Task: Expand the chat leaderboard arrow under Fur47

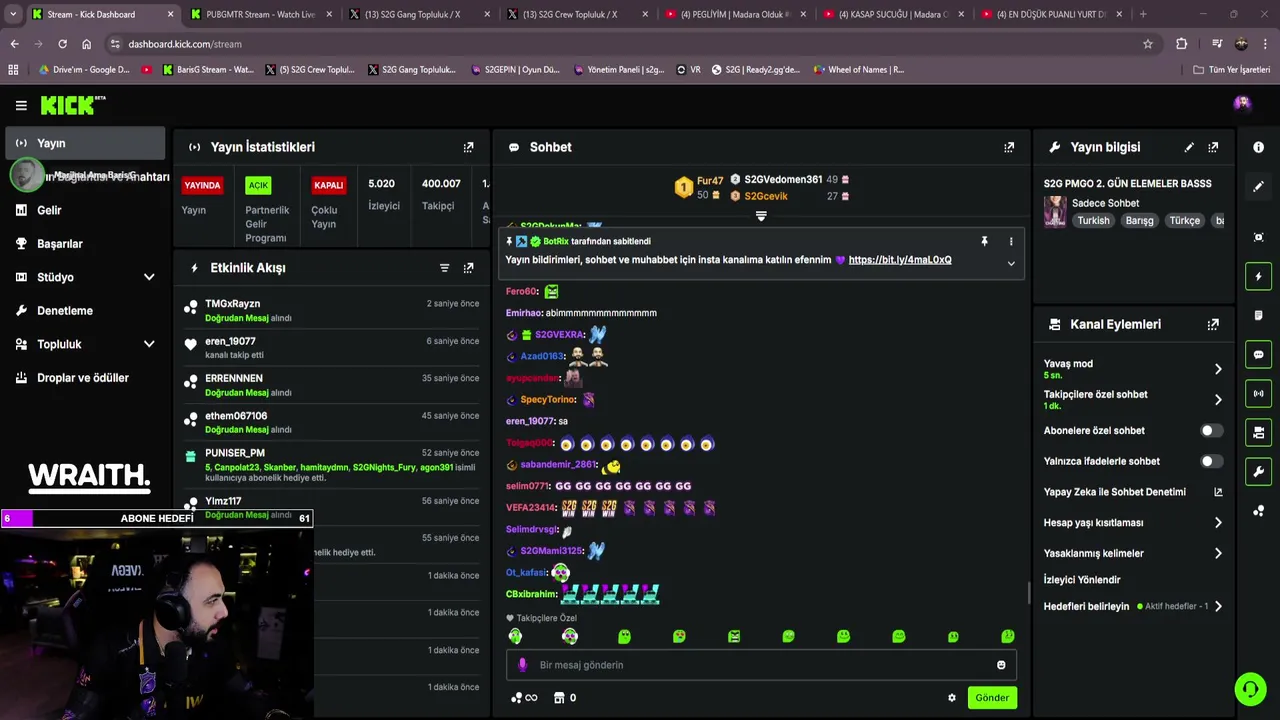Action: [x=761, y=216]
